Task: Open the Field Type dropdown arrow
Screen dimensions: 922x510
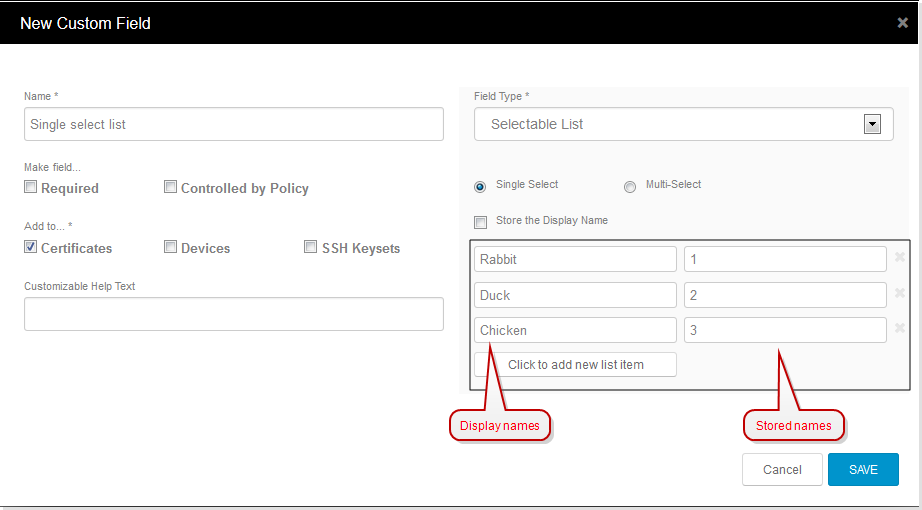Action: 871,124
